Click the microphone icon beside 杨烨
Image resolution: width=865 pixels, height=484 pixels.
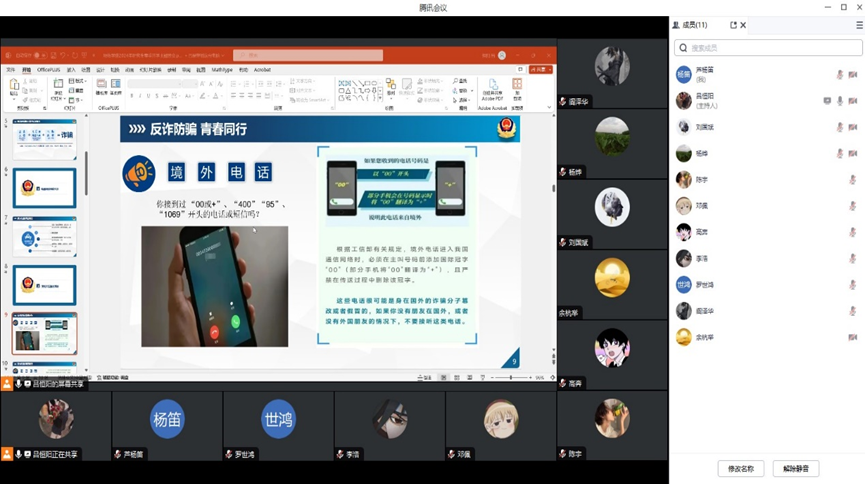coord(840,154)
